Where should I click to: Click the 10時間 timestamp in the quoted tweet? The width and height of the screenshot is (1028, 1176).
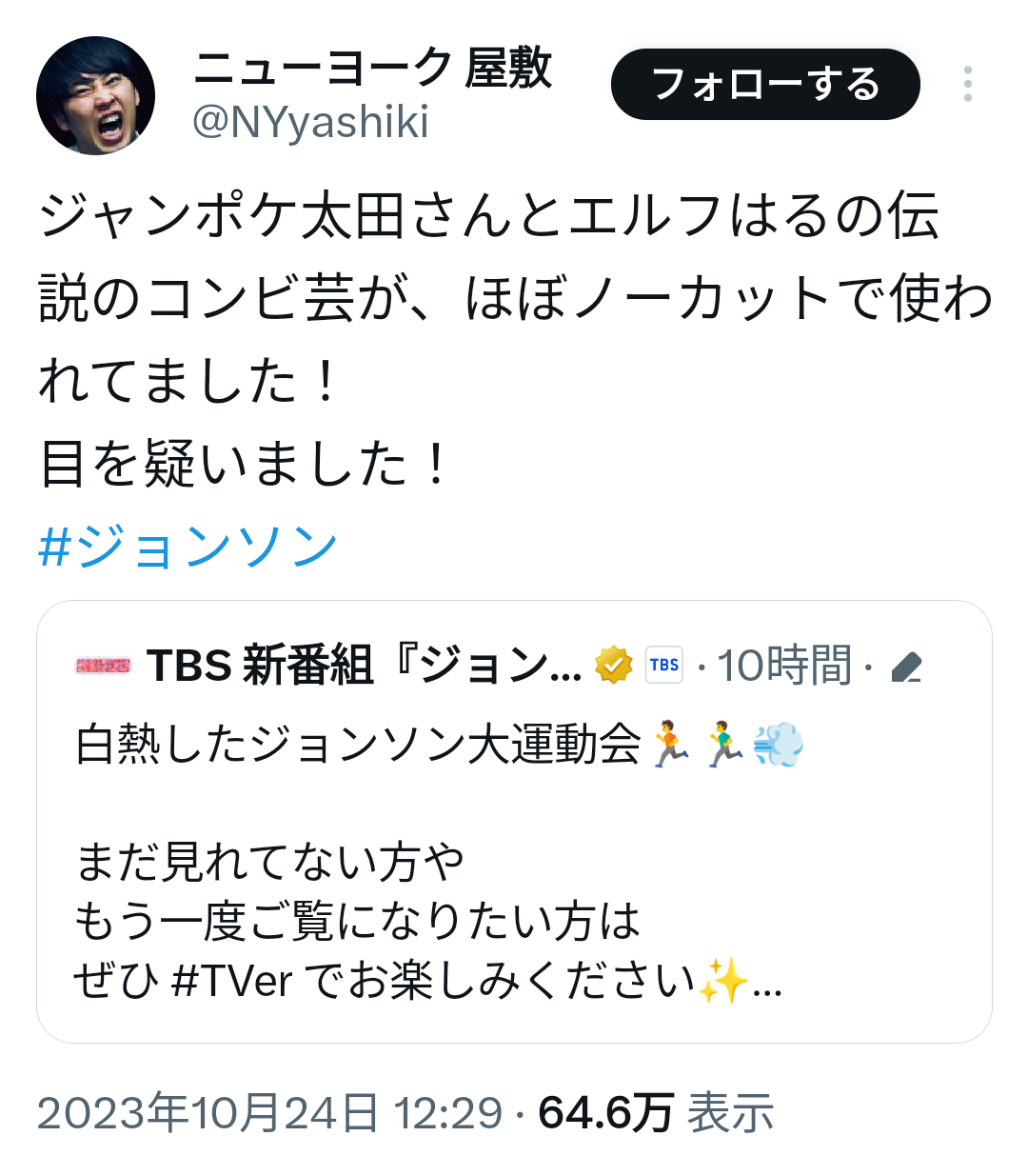coord(784,666)
